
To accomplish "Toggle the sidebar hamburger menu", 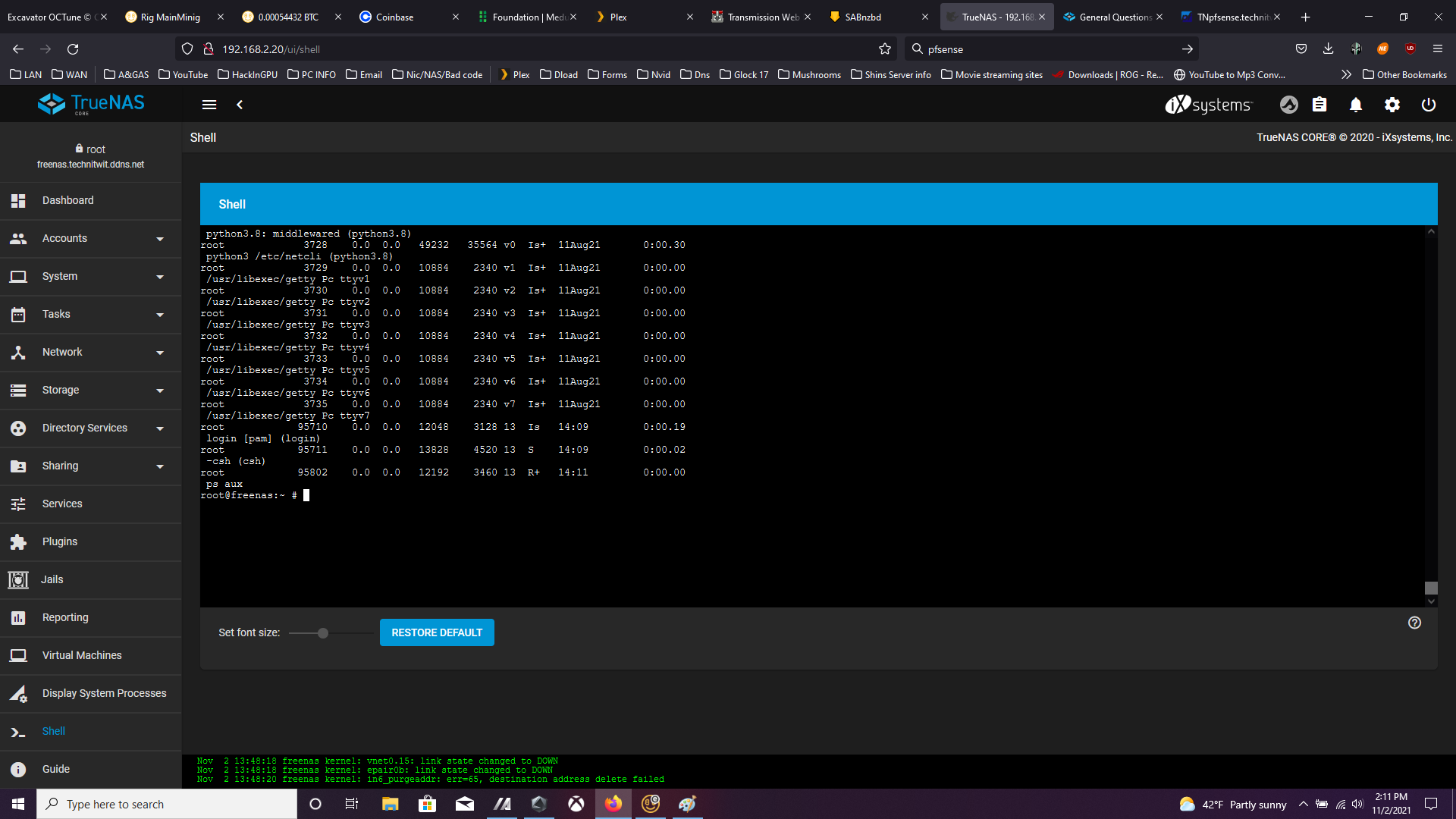I will coord(209,105).
